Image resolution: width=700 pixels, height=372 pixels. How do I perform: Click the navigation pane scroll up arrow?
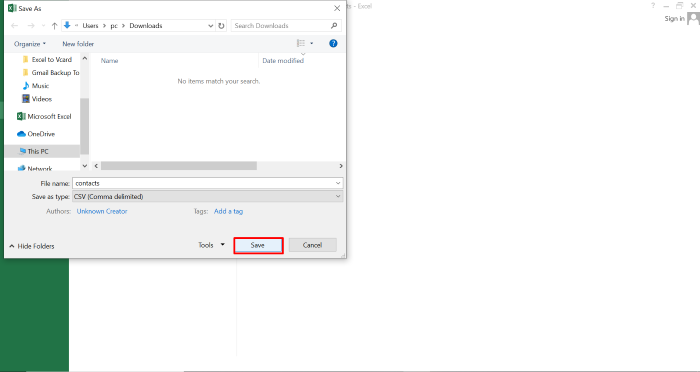[85, 58]
